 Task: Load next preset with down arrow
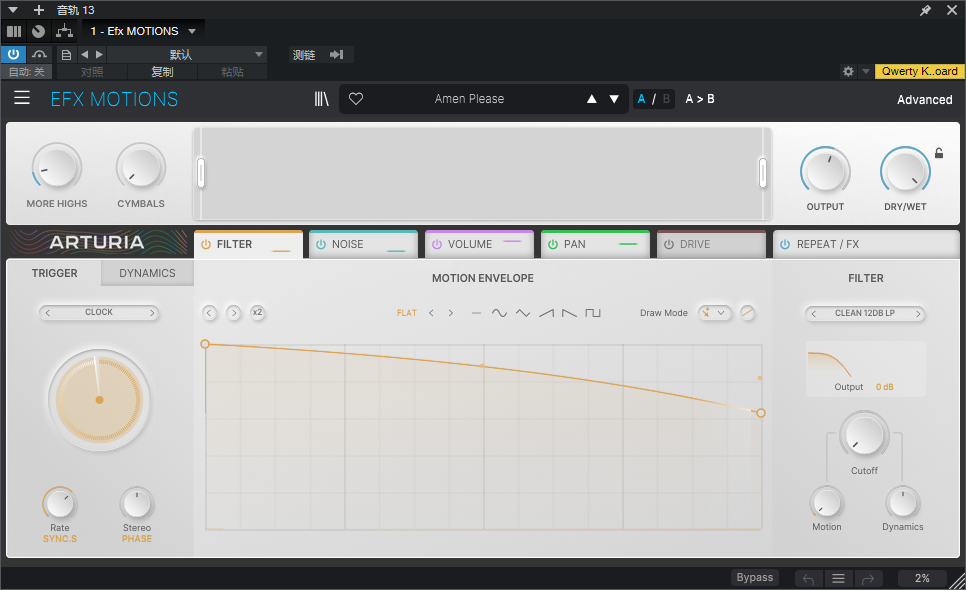click(614, 99)
